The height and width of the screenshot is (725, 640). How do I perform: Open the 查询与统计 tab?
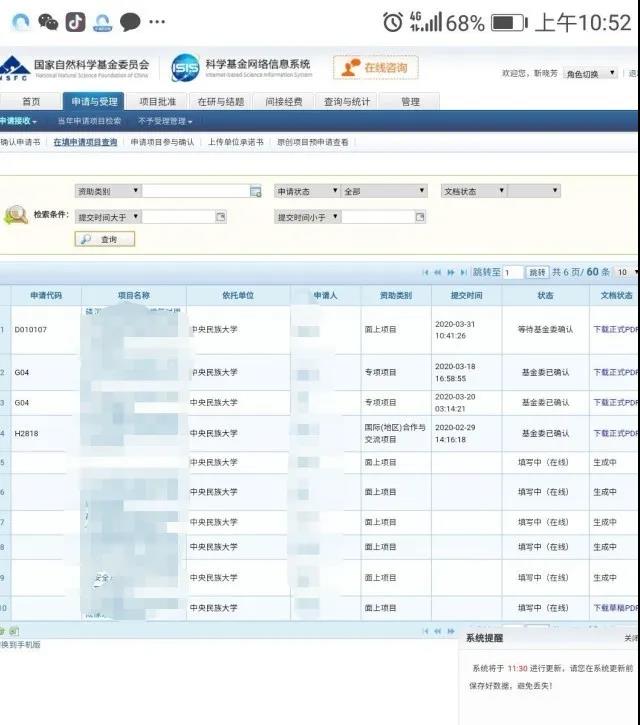[346, 101]
